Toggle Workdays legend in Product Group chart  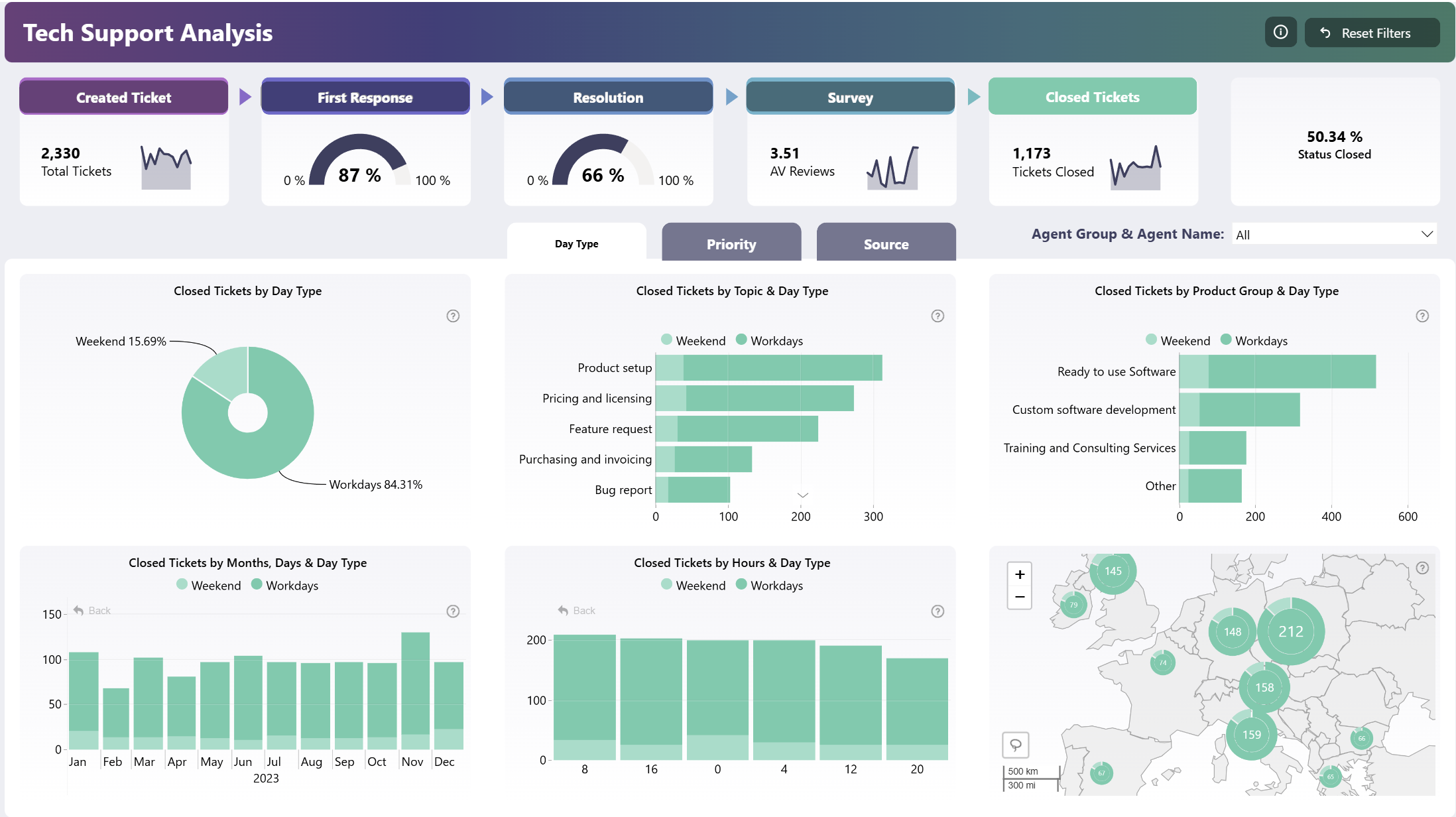(1254, 341)
